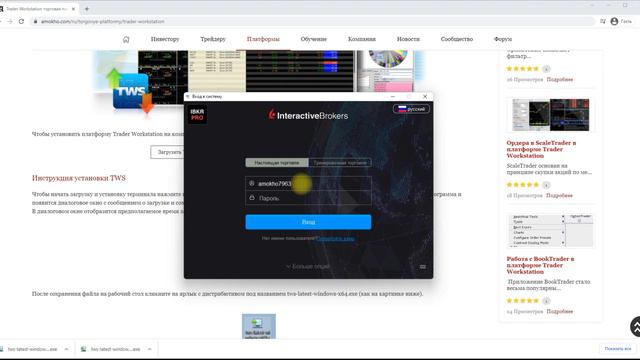Open the Обучение menu item
Image resolution: width=640 pixels, height=360 pixels.
click(313, 39)
